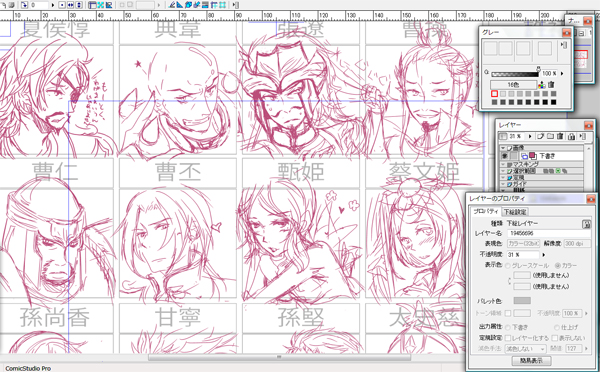Viewport: 600px width, 372px height.
Task: Collapse the マスキング group triangle
Action: (x=503, y=165)
